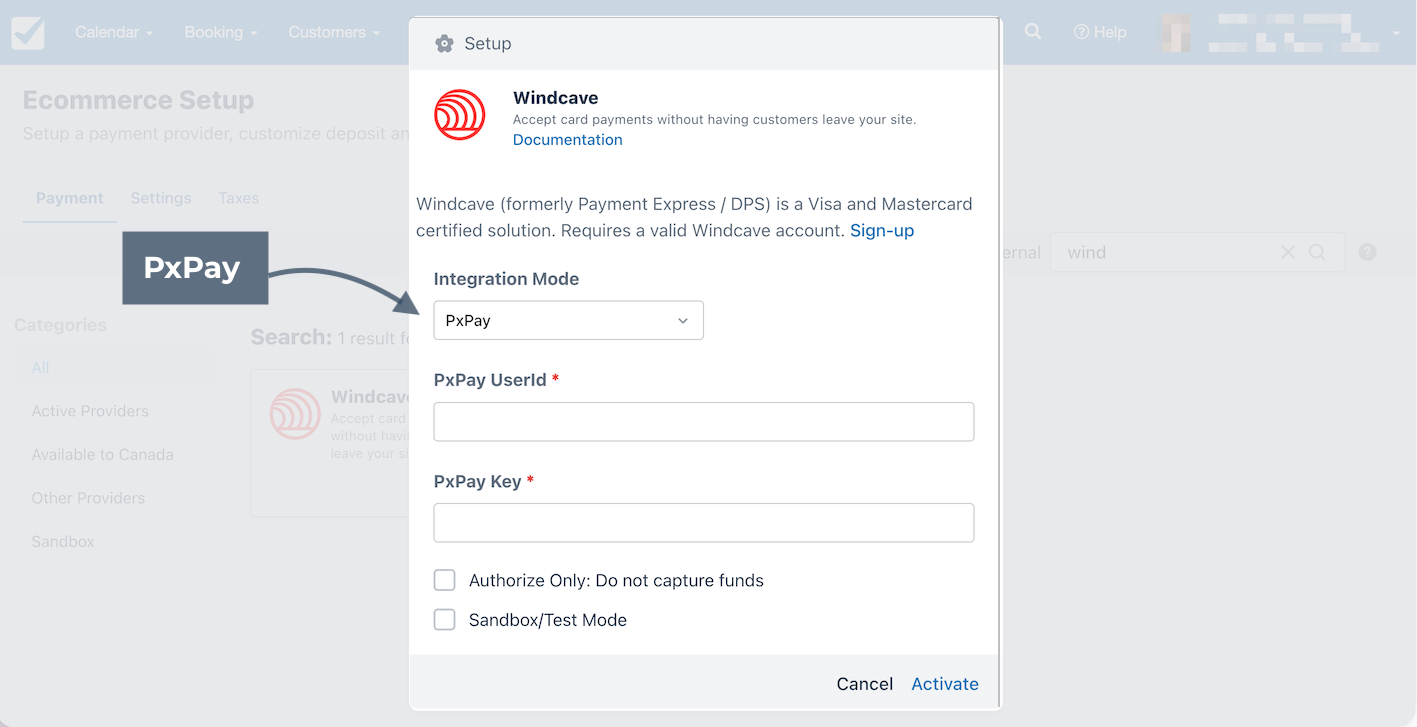Screen dimensions: 1417x727
Task: Click the Ecommerce Setup page heading
Action: (x=138, y=100)
